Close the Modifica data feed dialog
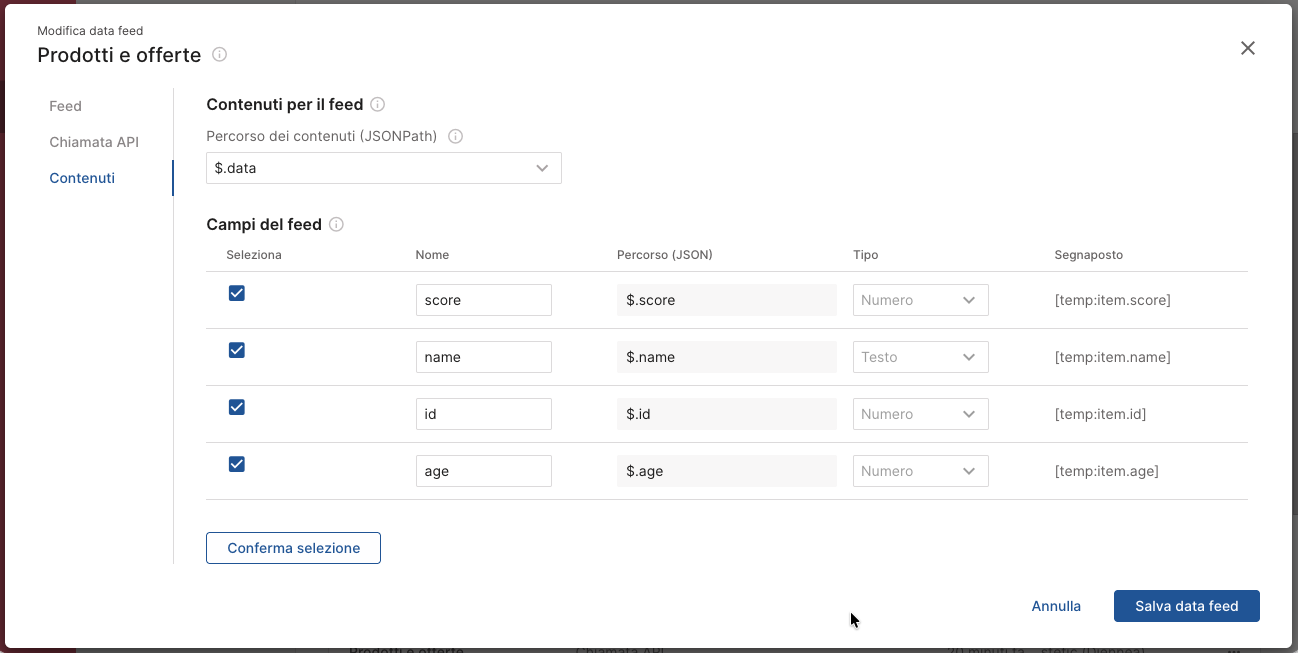1298x653 pixels. pos(1247,48)
